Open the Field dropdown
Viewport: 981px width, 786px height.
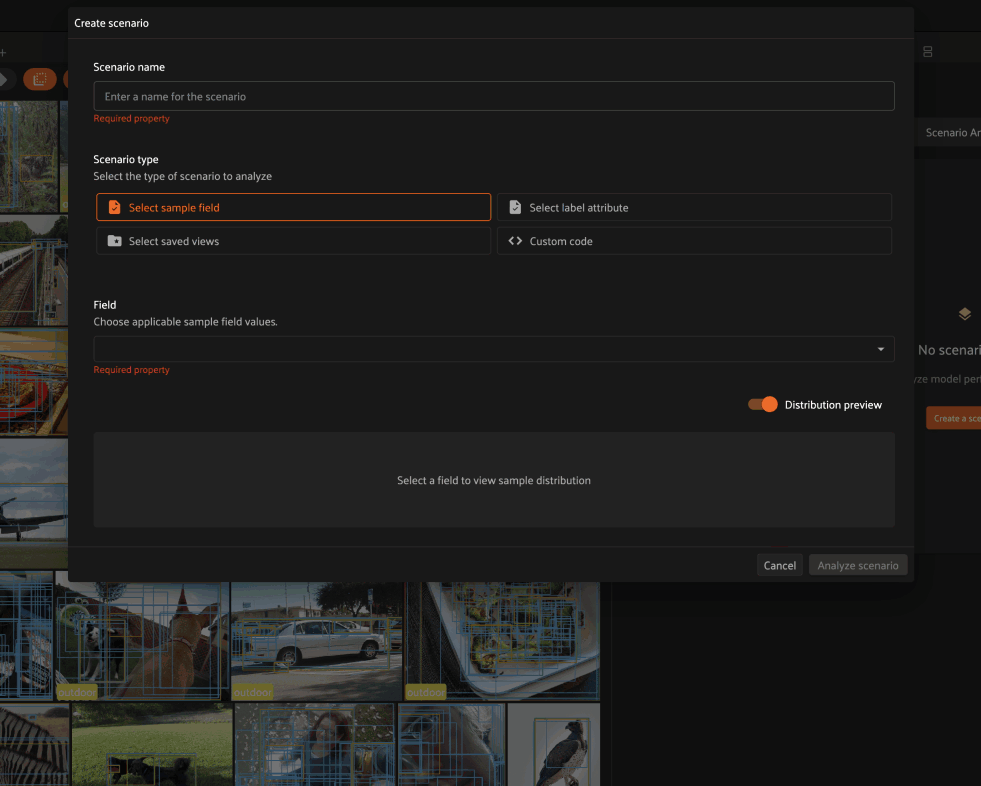(x=494, y=349)
